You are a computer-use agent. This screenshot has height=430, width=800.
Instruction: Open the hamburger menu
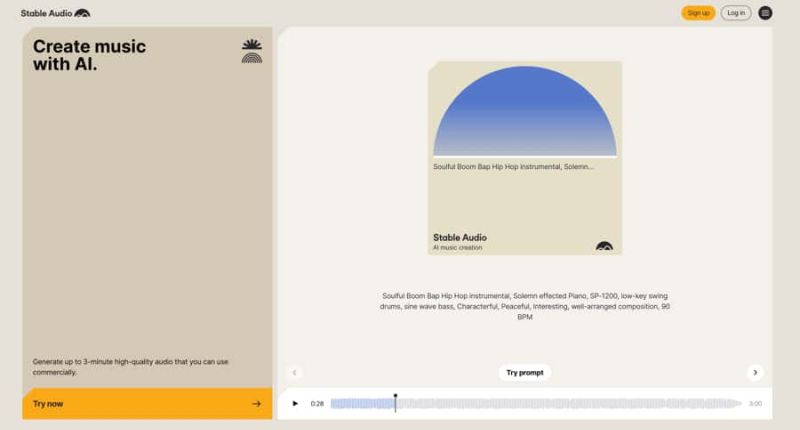click(765, 13)
